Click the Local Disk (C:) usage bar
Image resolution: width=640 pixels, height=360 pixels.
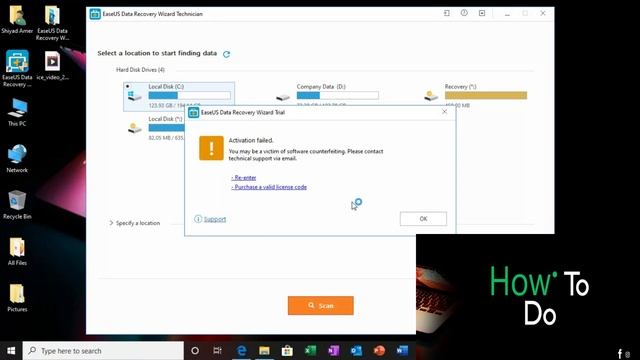(x=189, y=96)
